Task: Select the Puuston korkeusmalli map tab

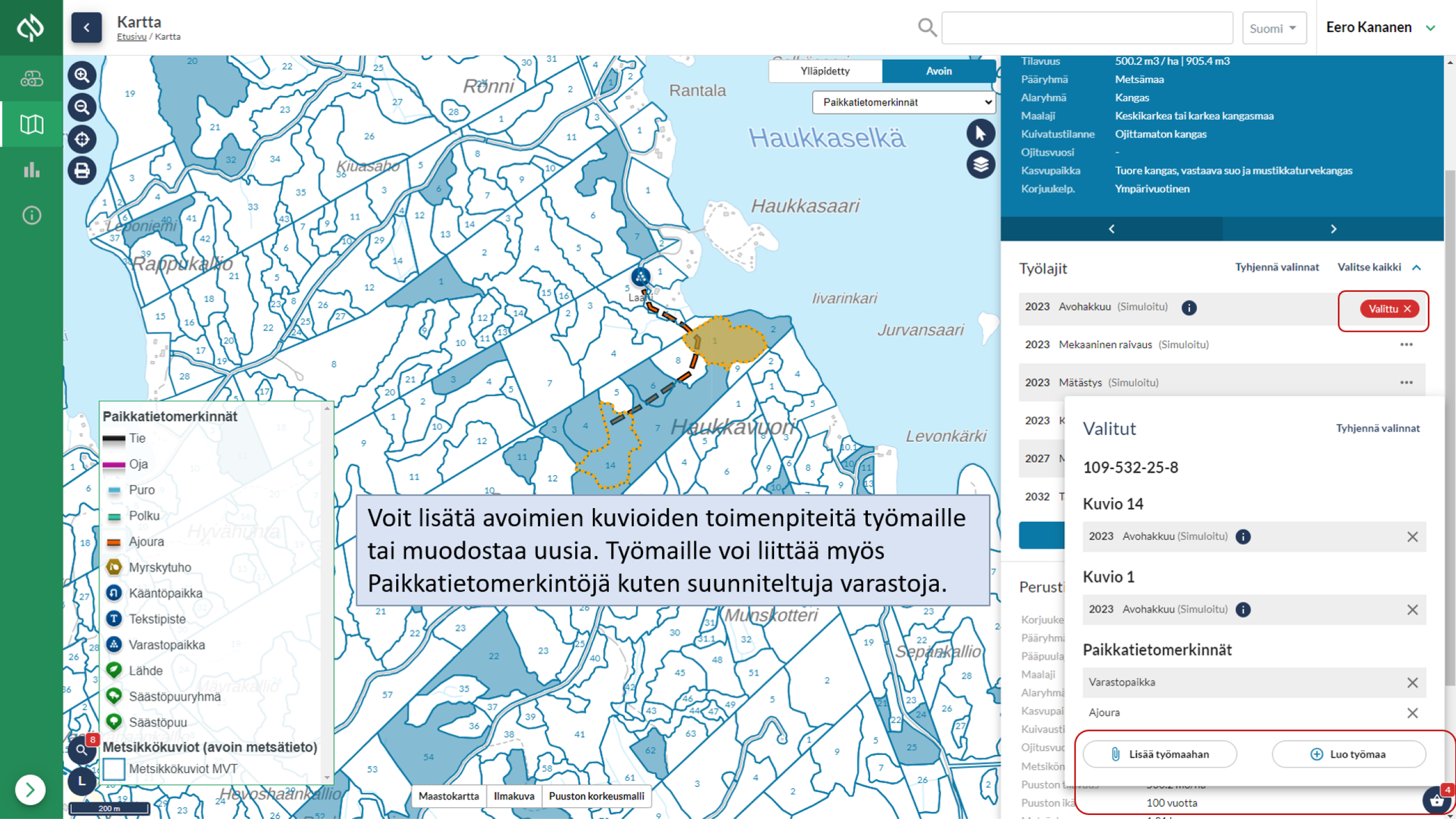Action: click(596, 796)
